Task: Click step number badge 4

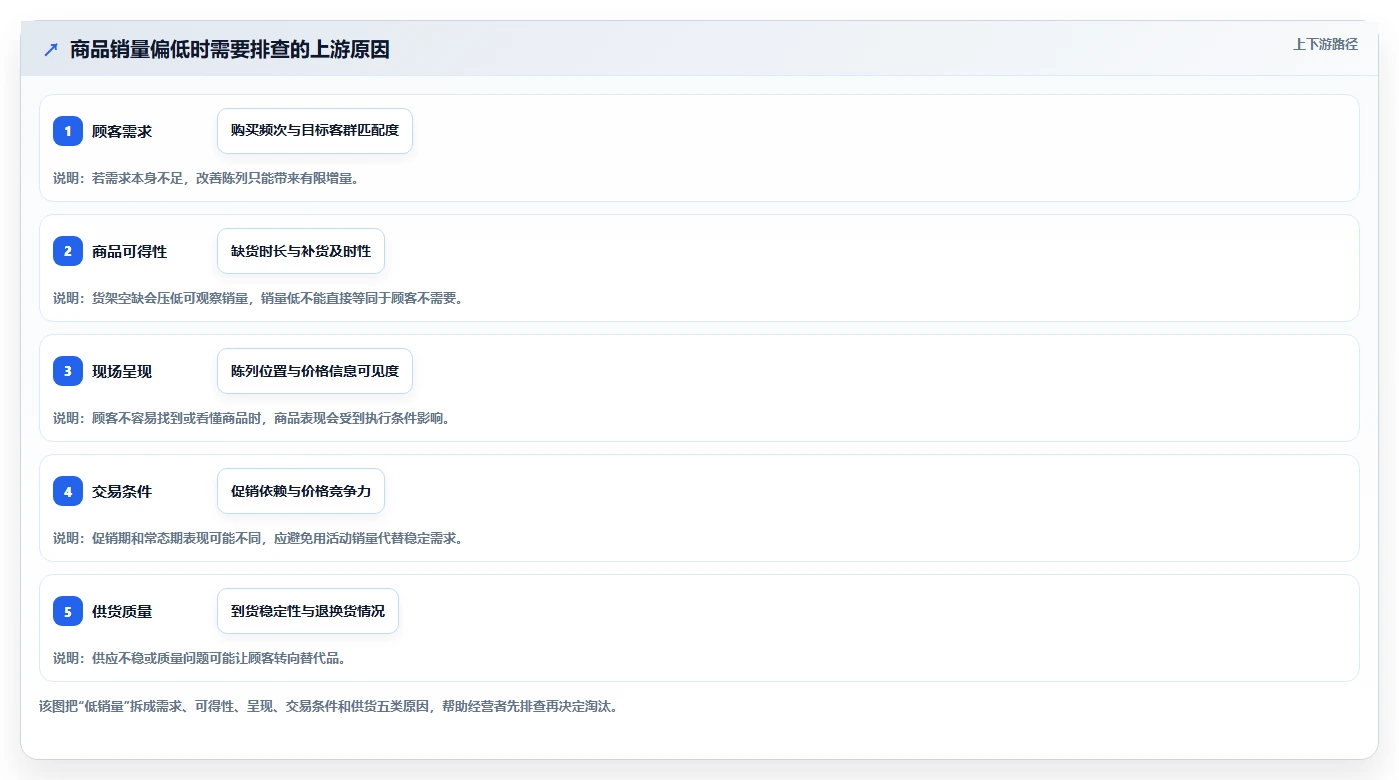Action: click(68, 491)
